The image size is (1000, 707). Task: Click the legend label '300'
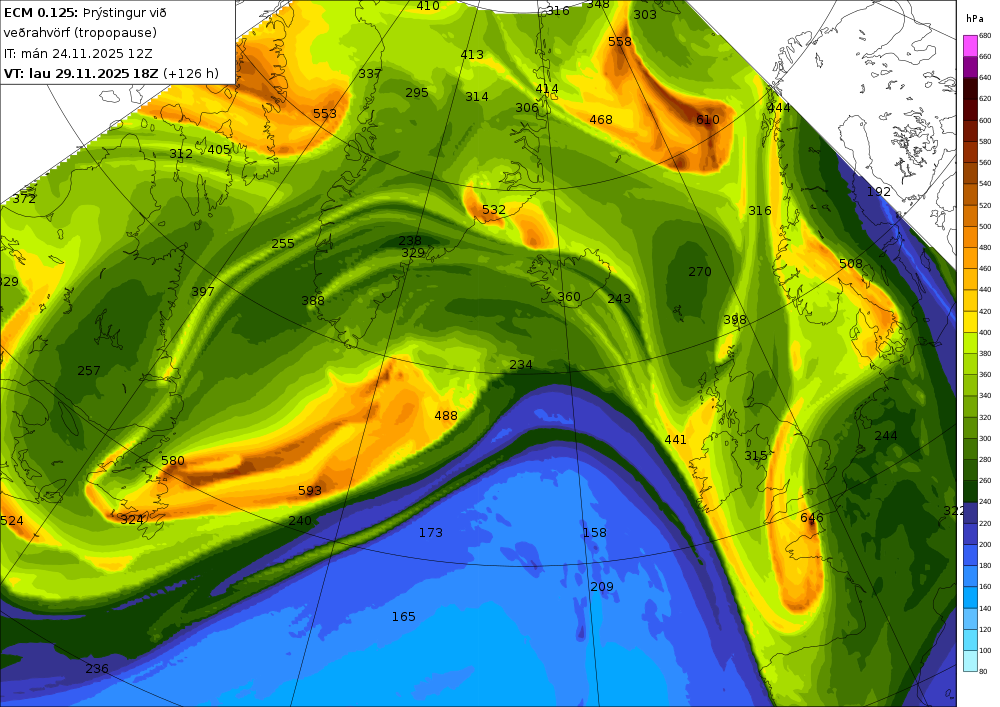click(x=985, y=439)
